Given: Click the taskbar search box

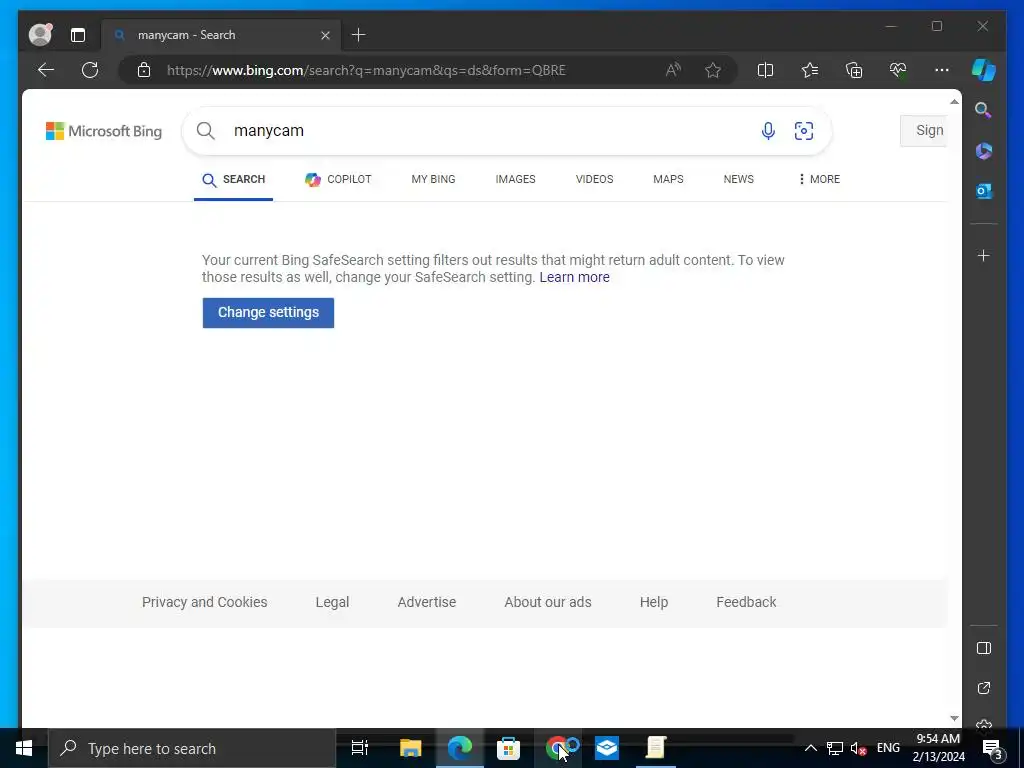Looking at the screenshot, I should click(192, 748).
